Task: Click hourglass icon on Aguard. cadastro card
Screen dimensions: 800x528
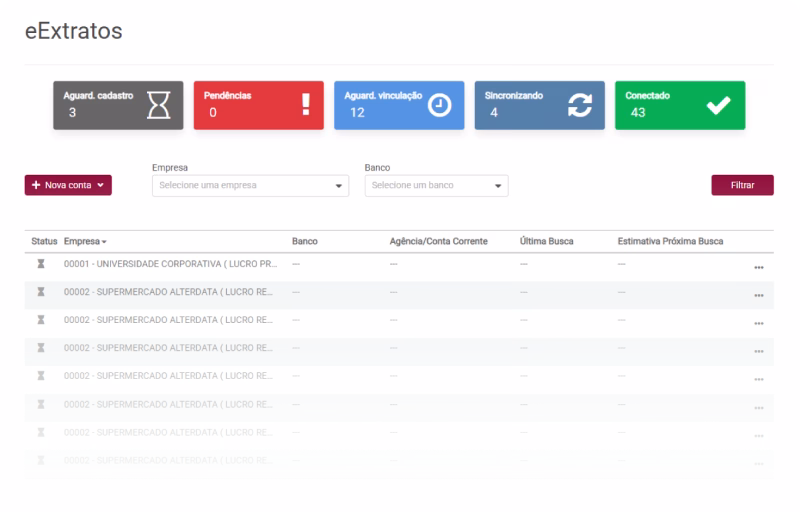Action: click(159, 106)
